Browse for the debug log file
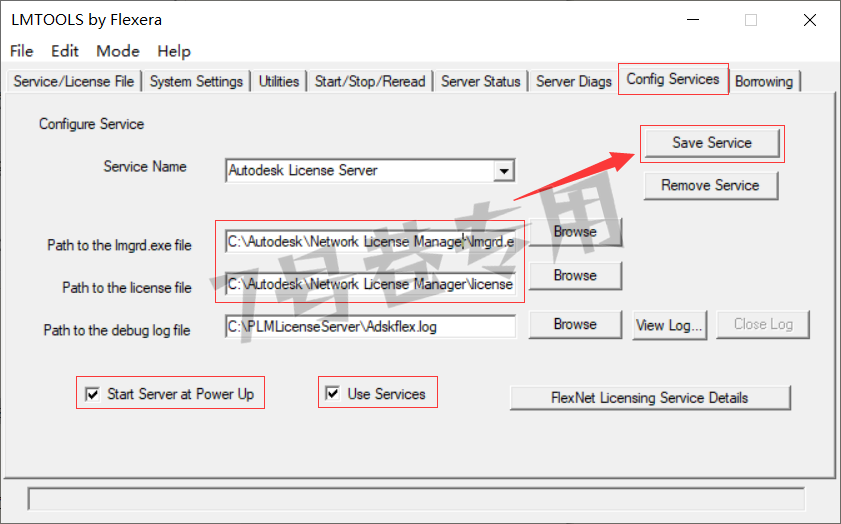 575,324
